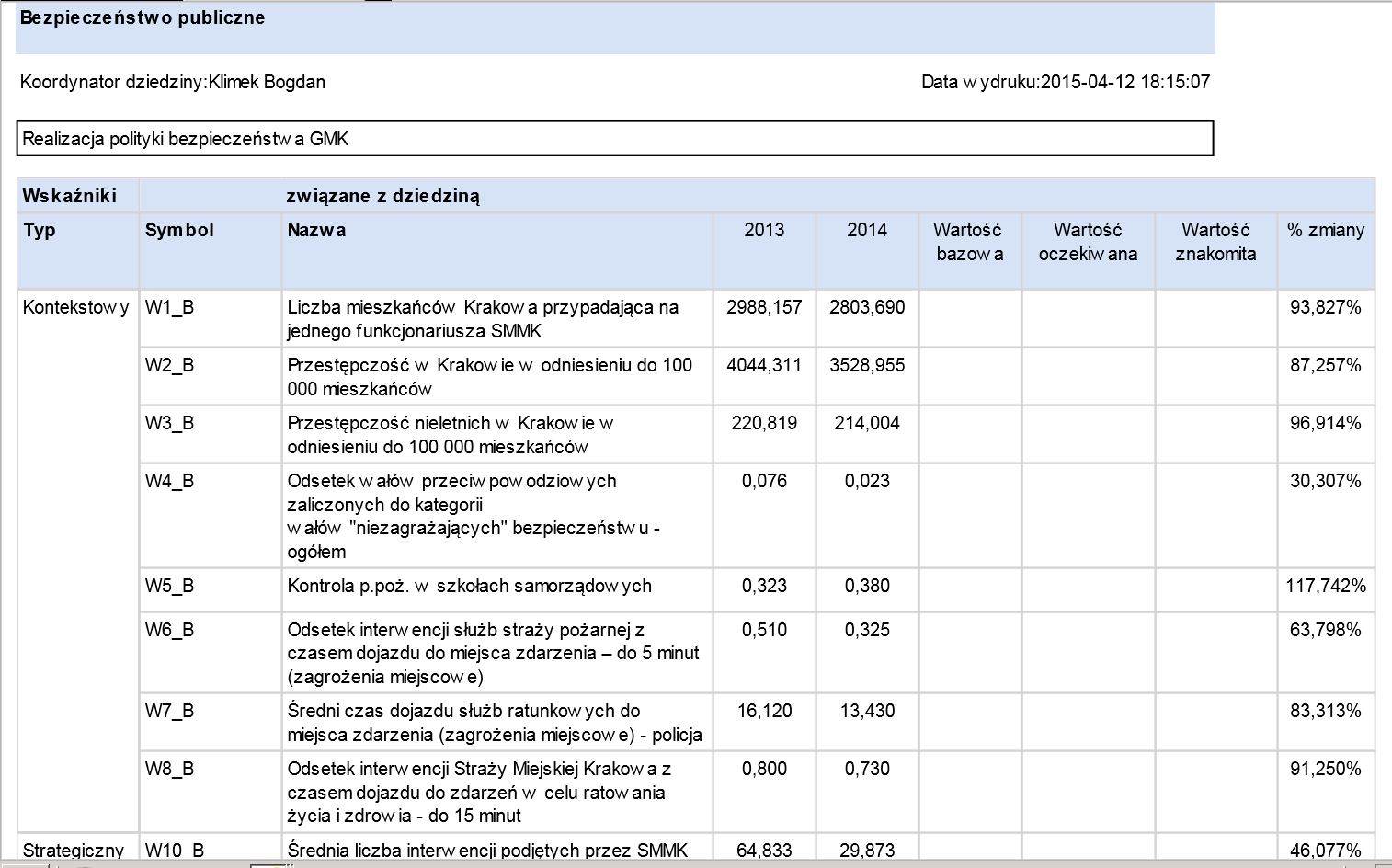The height and width of the screenshot is (868, 1392).
Task: Click the 'Wskaźniki' table header
Action: [x=70, y=196]
